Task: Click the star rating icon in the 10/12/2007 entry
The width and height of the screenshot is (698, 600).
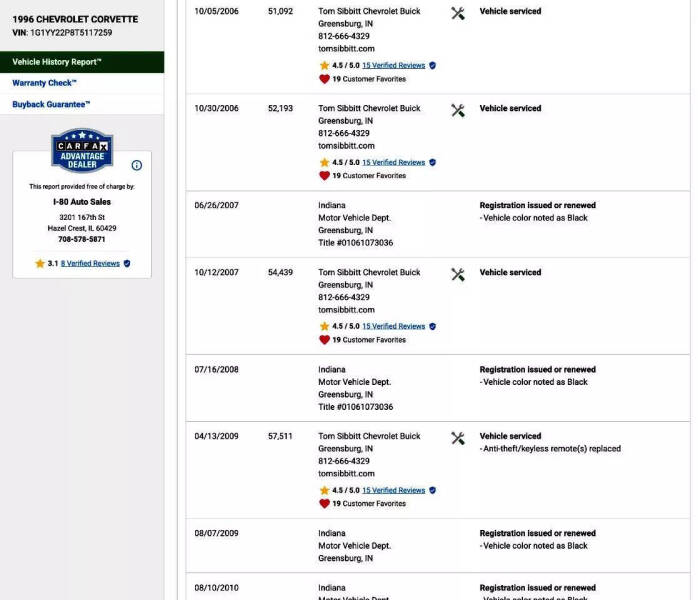Action: point(324,326)
